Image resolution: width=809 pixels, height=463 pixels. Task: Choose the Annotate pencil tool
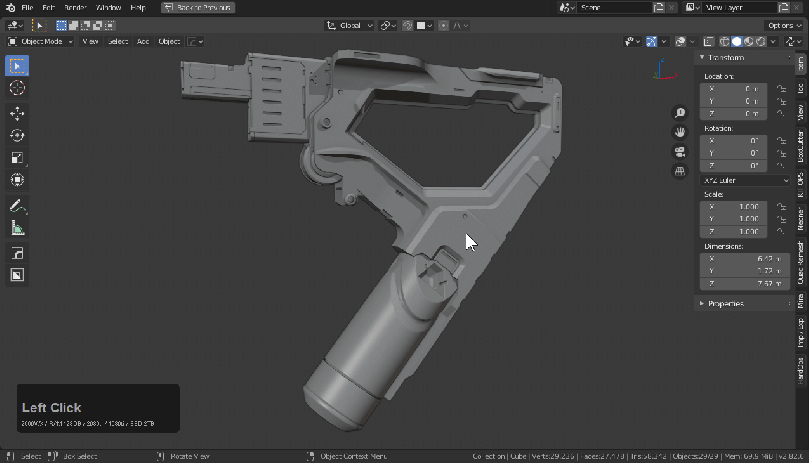pyautogui.click(x=17, y=206)
